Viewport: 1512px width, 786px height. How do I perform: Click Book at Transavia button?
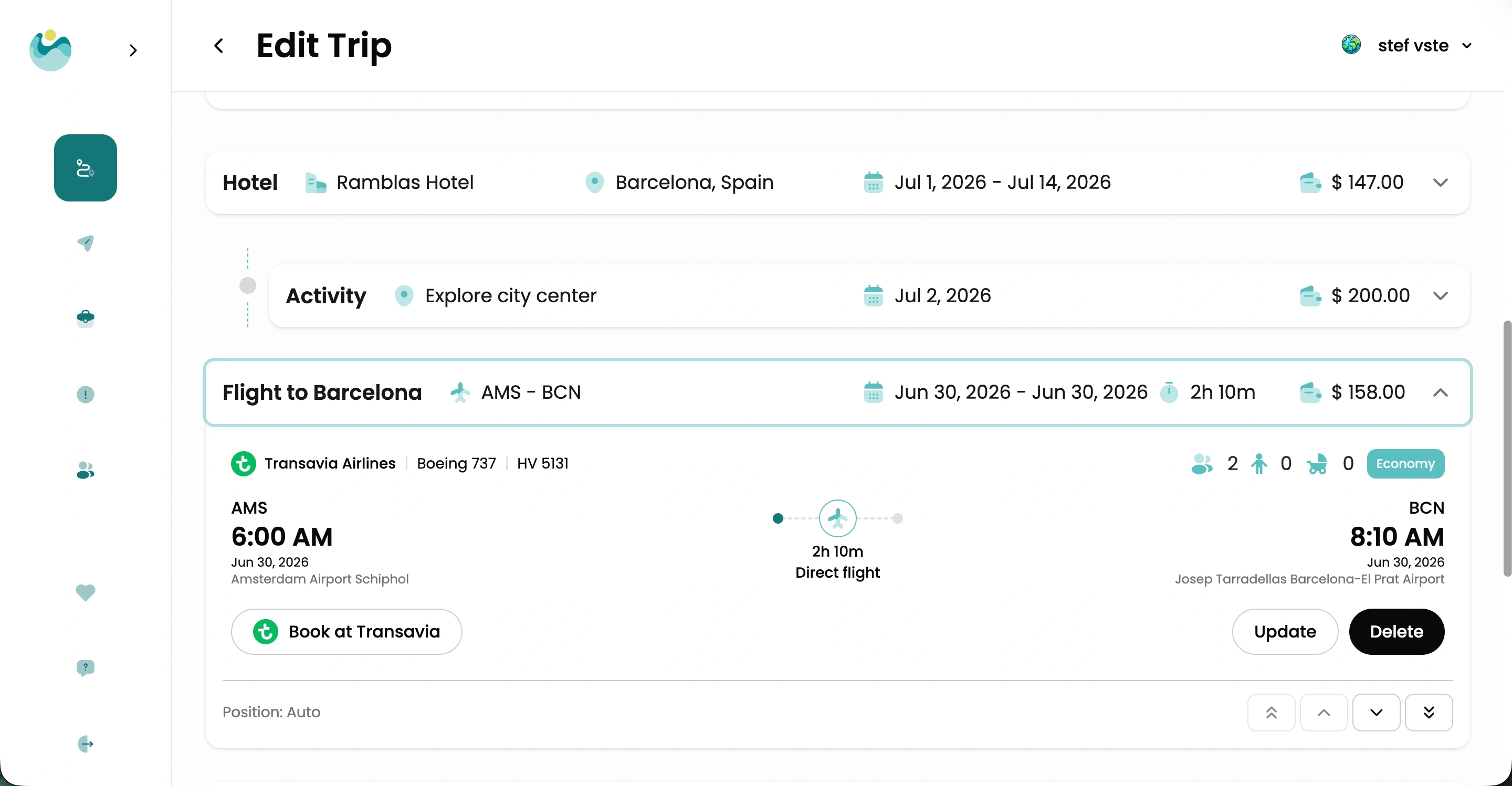pos(346,631)
